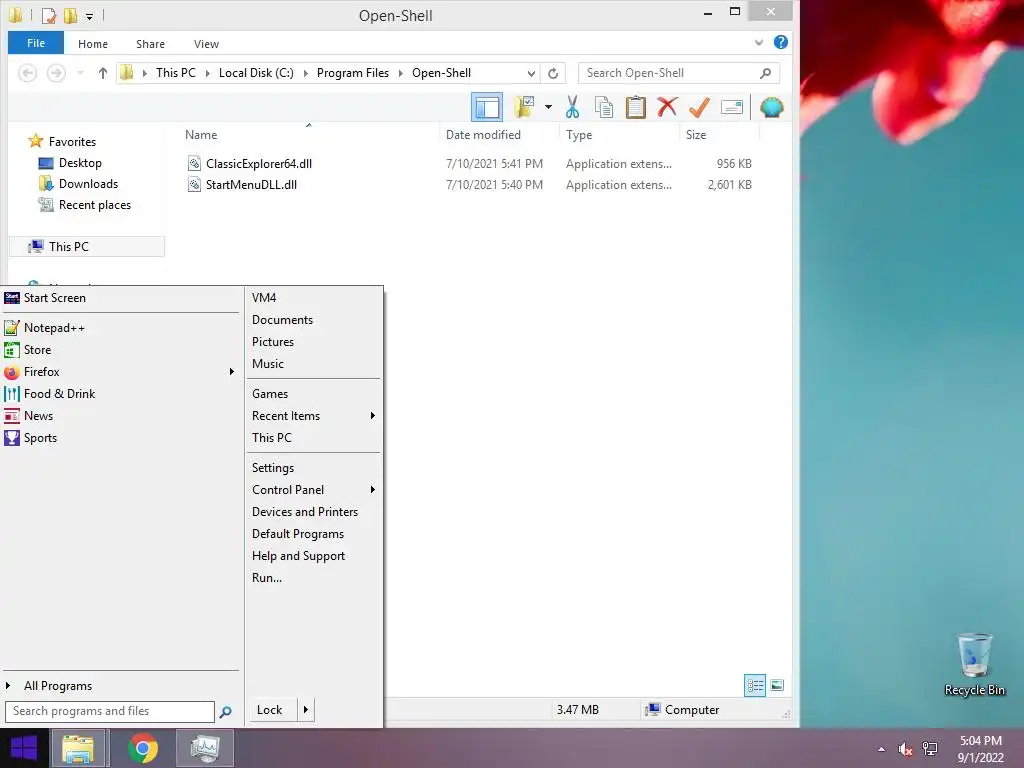Expand breadcrumb arrow after Program Files

pyautogui.click(x=401, y=73)
